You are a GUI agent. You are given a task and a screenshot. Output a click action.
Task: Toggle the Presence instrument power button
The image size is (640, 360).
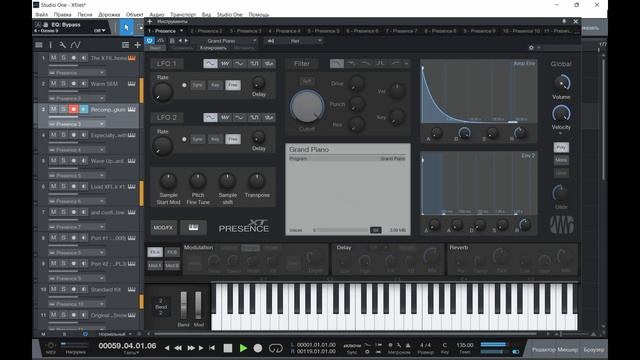(x=150, y=41)
